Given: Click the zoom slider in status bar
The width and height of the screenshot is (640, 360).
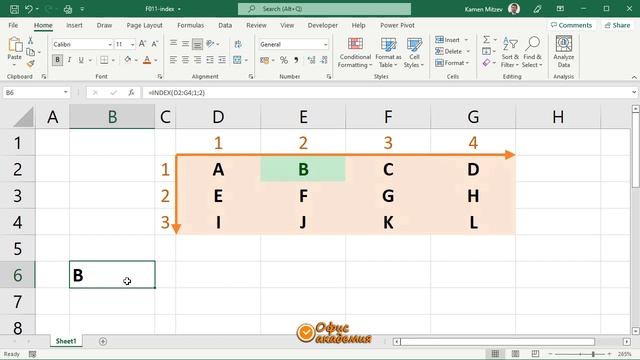Looking at the screenshot, I should (x=580, y=354).
